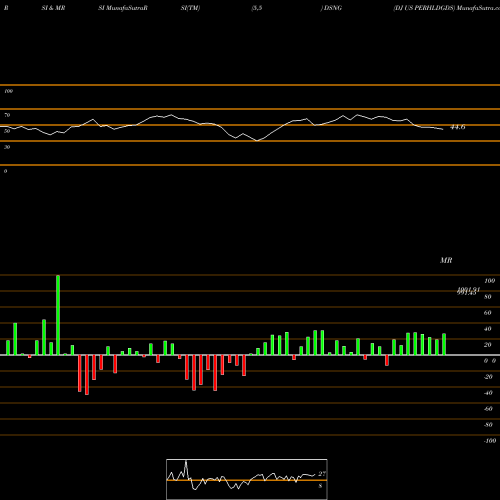
Task: Click the RSI left-axis label 70
Action: (7, 115)
